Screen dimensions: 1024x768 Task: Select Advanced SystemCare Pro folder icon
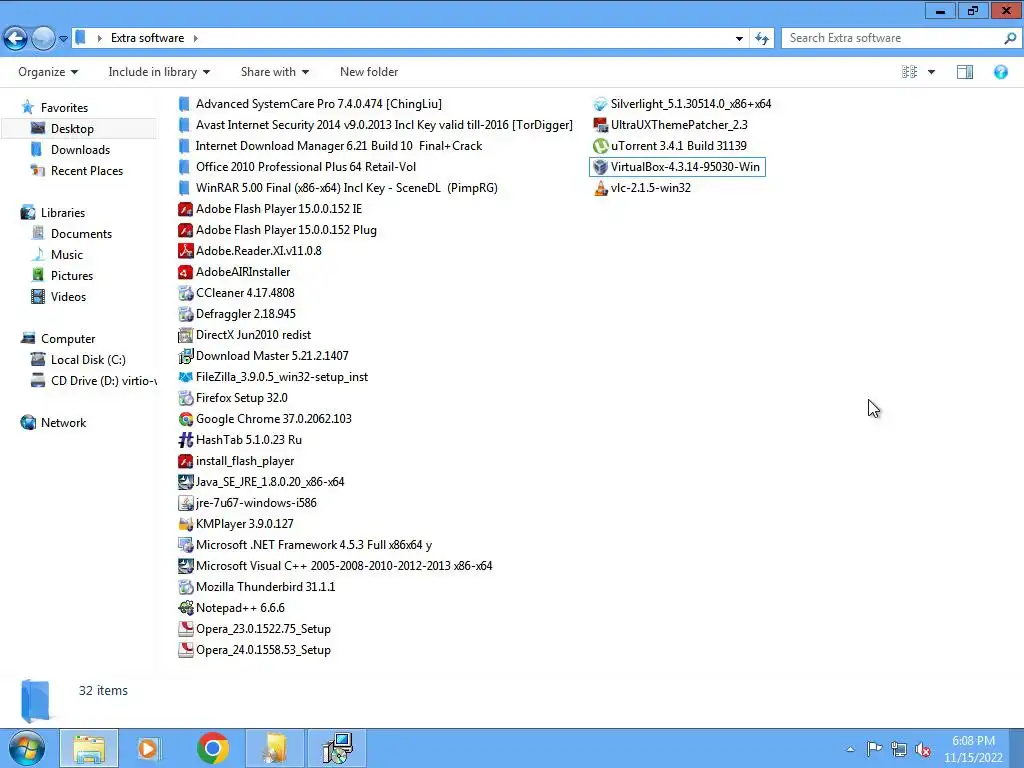185,104
